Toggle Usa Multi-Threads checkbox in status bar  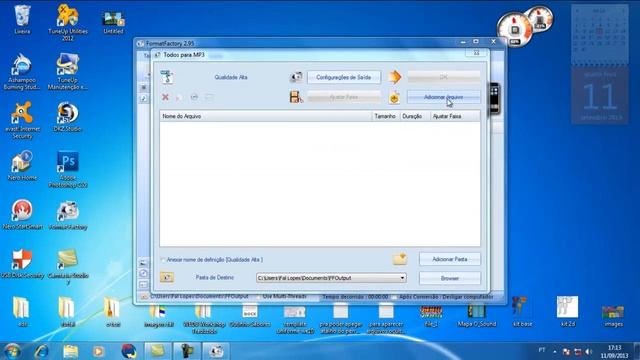point(259,296)
